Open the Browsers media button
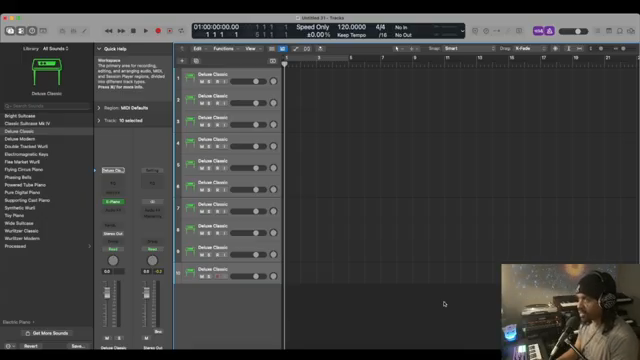Image resolution: width=640 pixels, height=360 pixels. pos(631,31)
